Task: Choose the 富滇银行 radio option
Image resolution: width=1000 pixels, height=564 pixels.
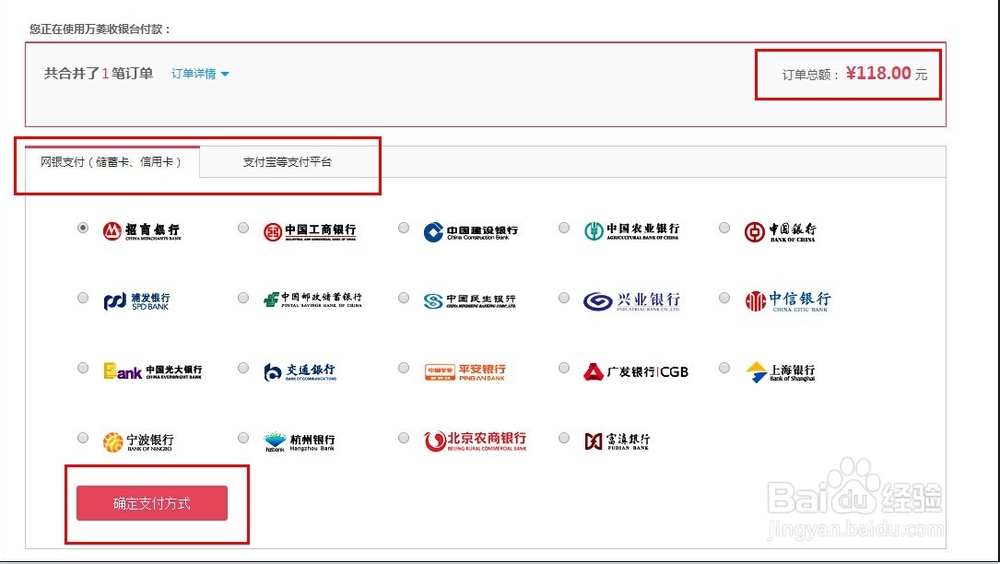Action: (x=564, y=438)
